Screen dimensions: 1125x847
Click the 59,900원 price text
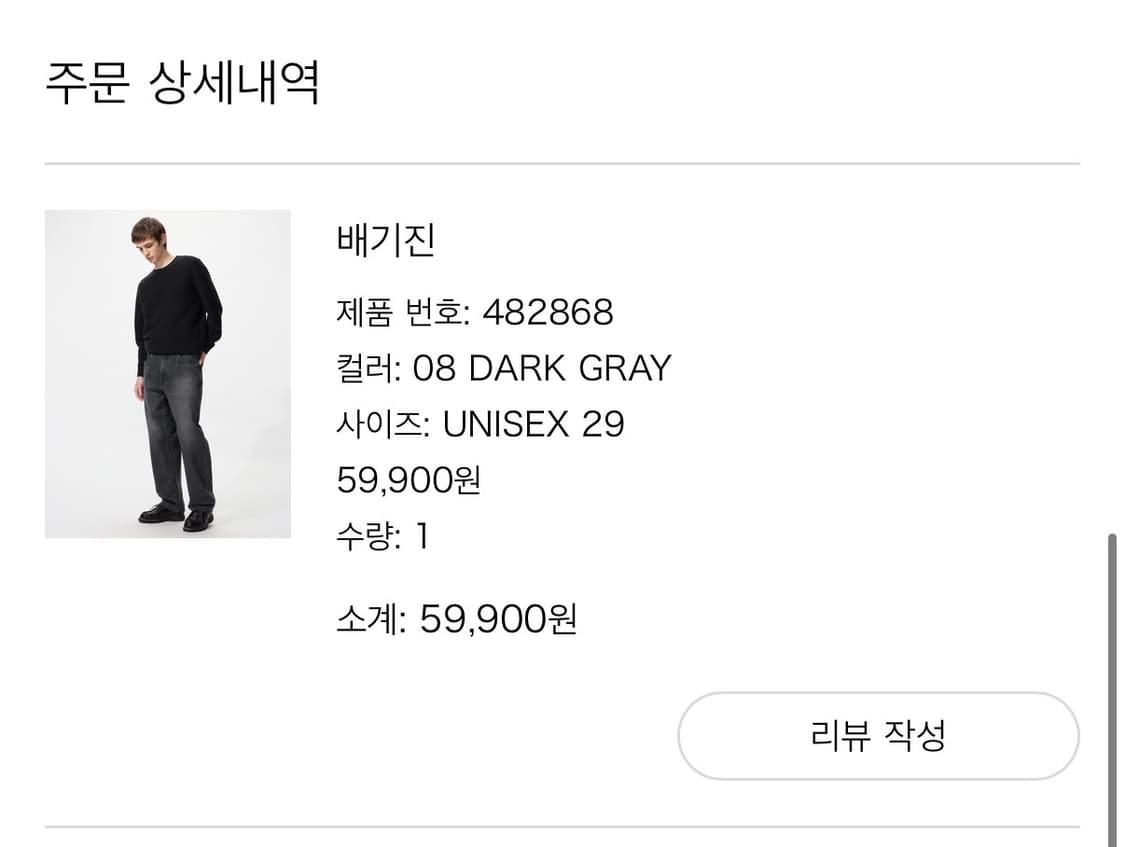coord(409,480)
